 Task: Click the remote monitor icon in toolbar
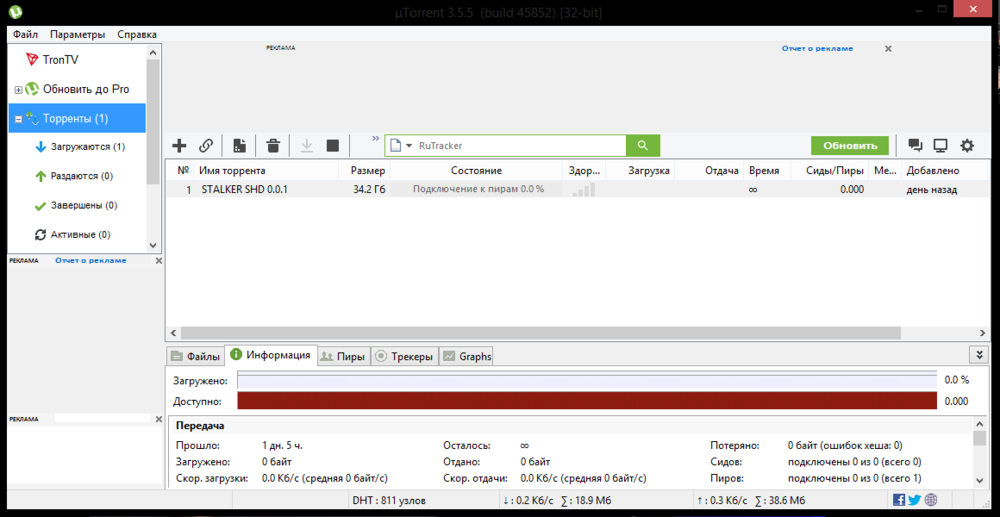pyautogui.click(x=940, y=146)
